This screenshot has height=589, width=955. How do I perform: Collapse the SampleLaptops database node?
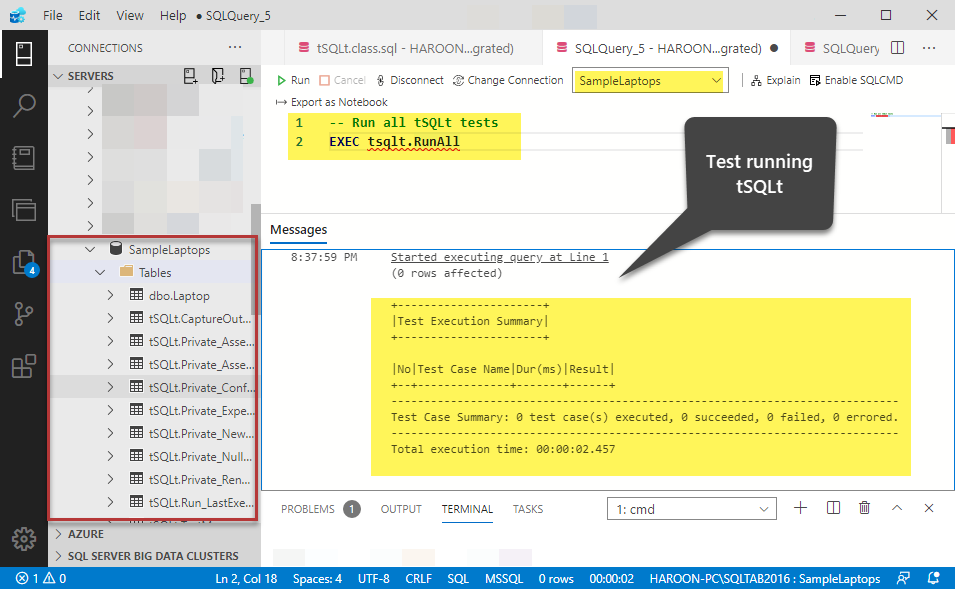[90, 250]
